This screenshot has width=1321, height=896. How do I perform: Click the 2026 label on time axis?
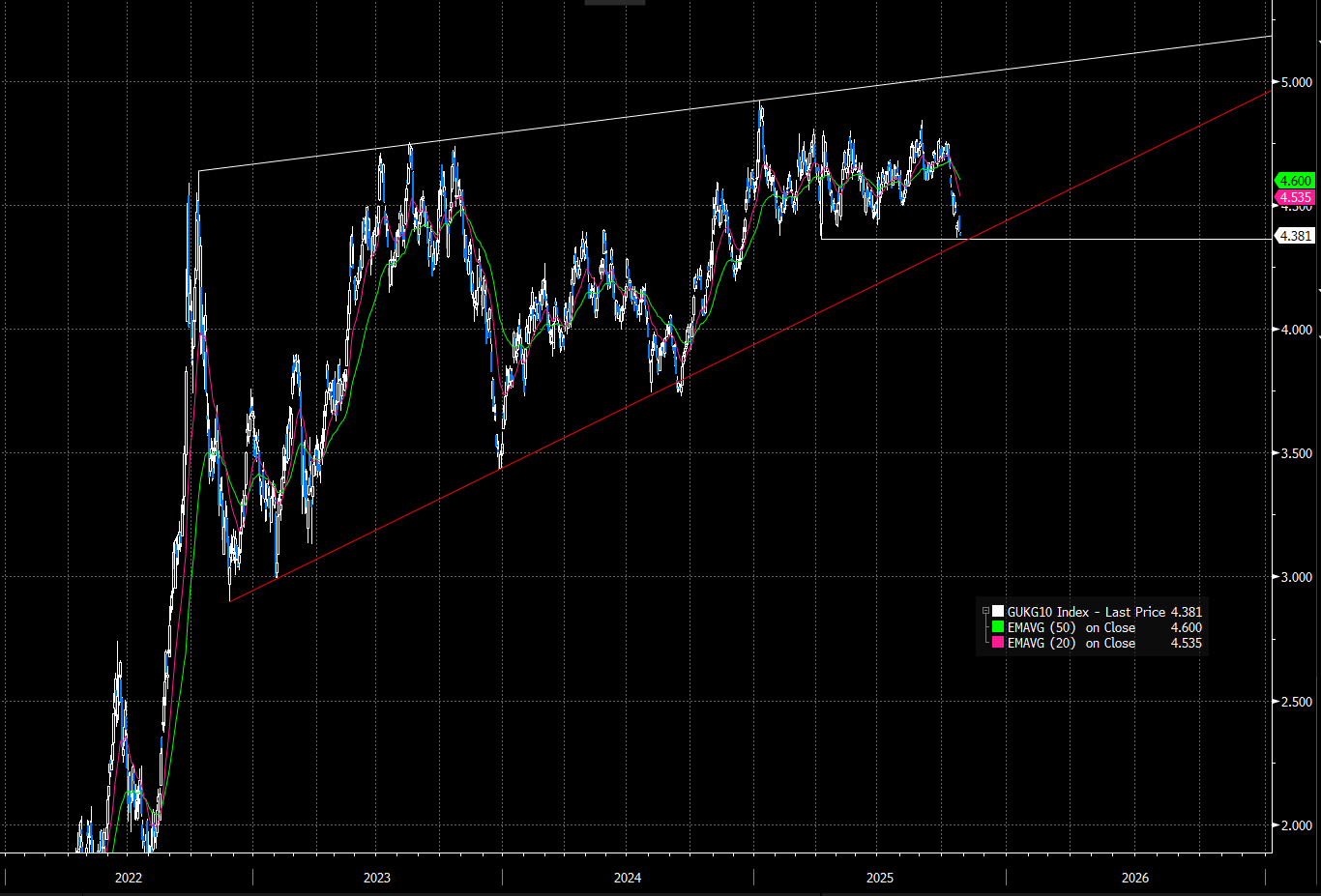point(1135,878)
